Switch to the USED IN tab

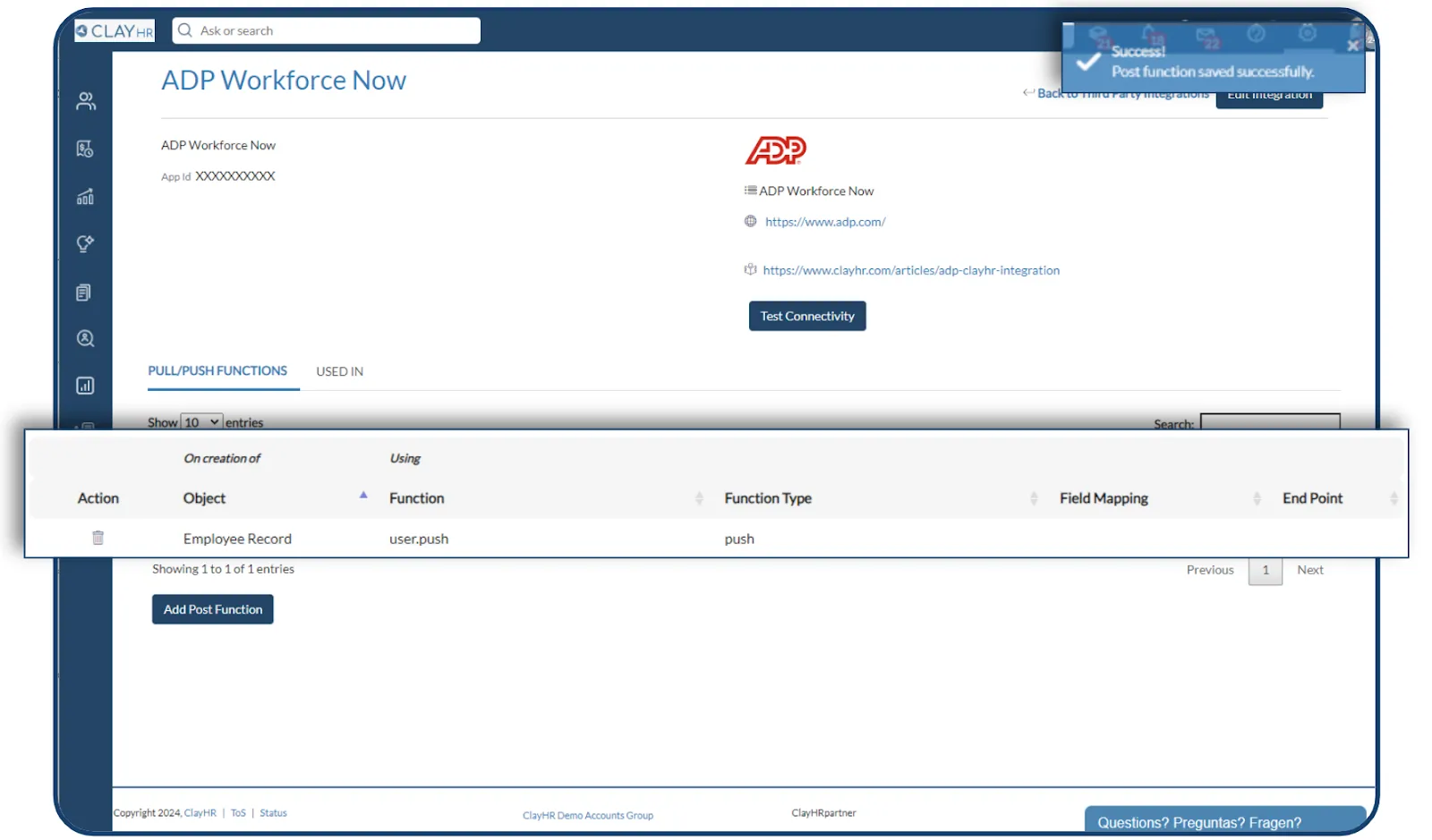pyautogui.click(x=339, y=371)
